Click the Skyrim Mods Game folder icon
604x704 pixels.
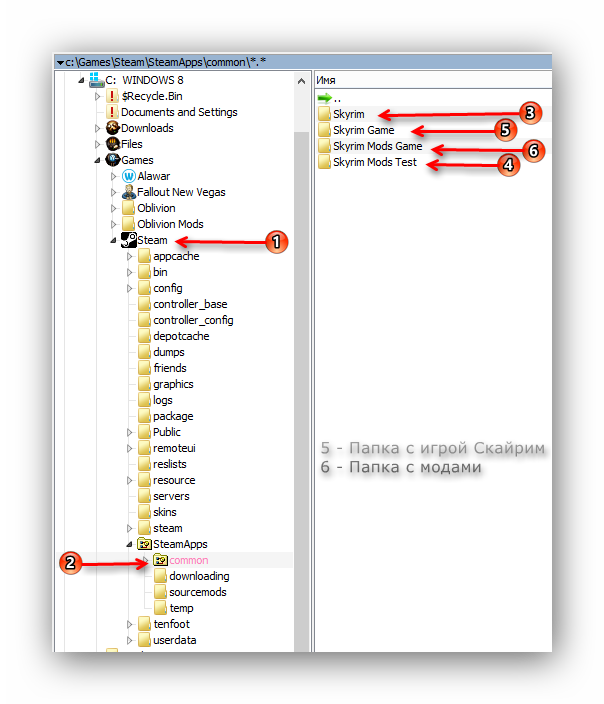[324, 146]
